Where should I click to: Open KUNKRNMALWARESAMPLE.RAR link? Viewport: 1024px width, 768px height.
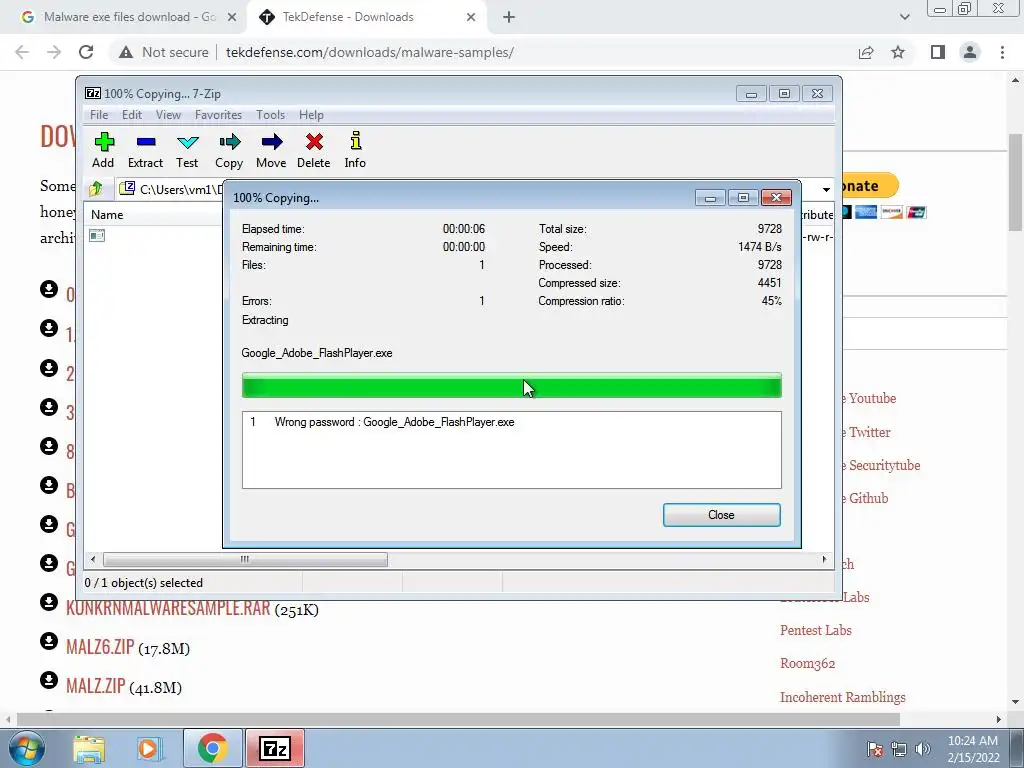pyautogui.click(x=168, y=608)
